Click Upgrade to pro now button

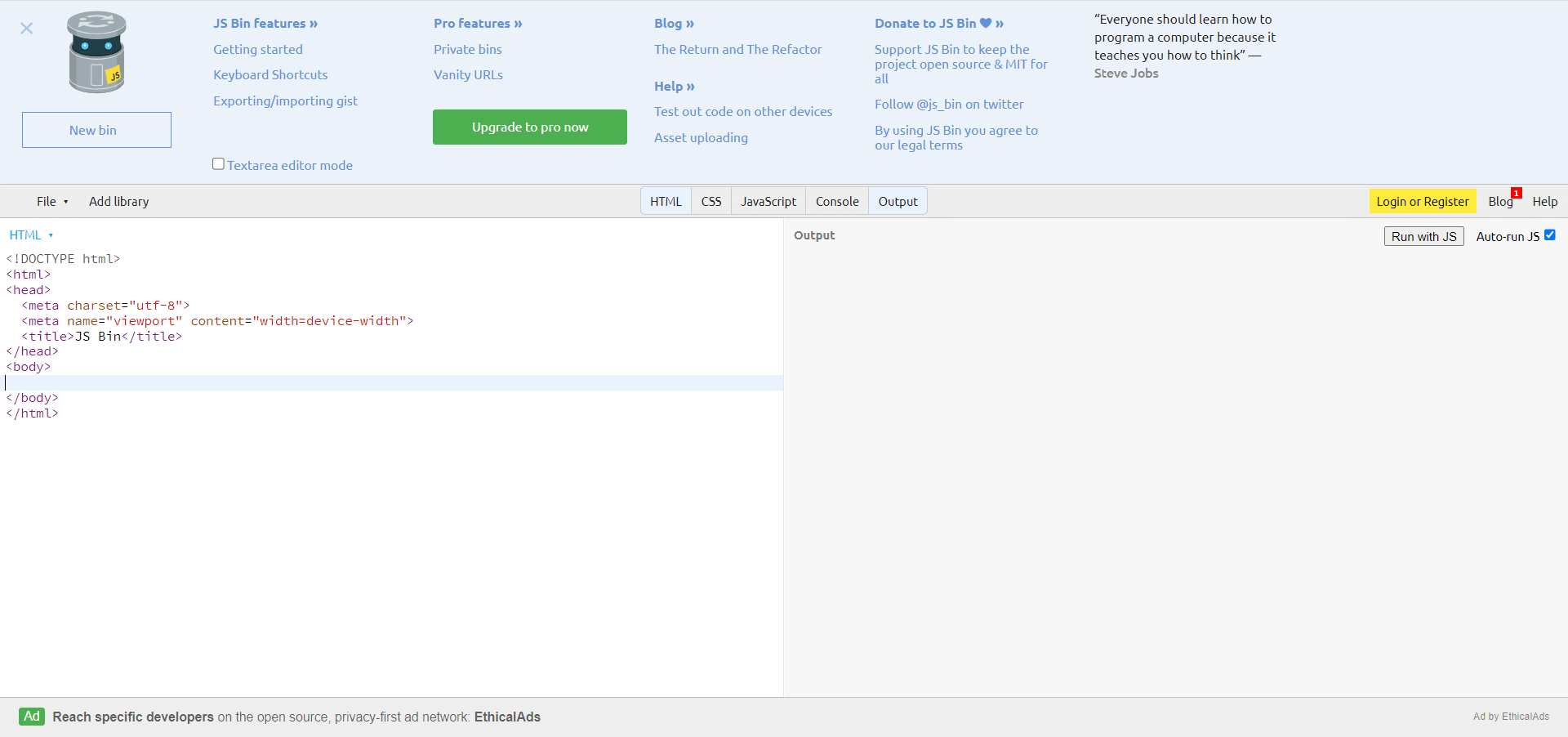pyautogui.click(x=530, y=127)
